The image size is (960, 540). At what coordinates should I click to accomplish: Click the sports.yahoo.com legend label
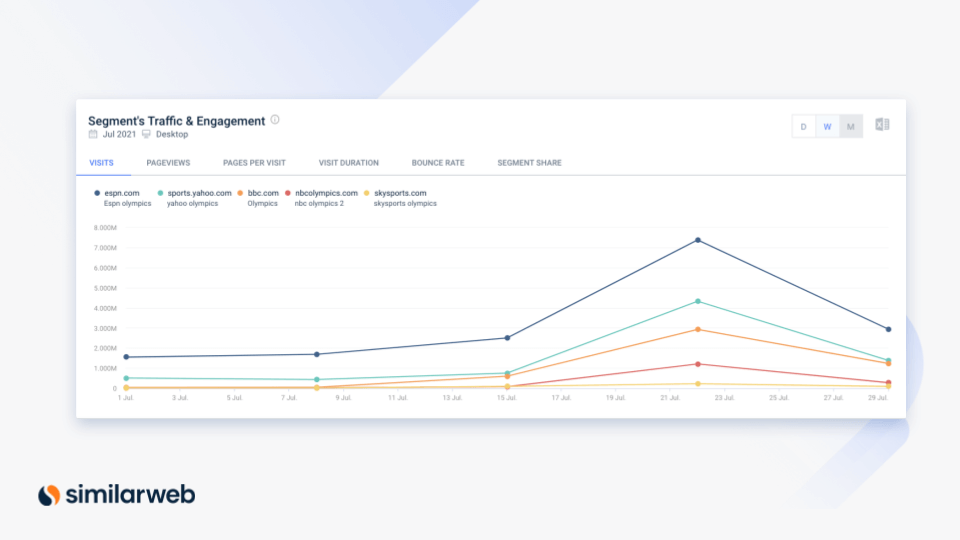click(200, 193)
